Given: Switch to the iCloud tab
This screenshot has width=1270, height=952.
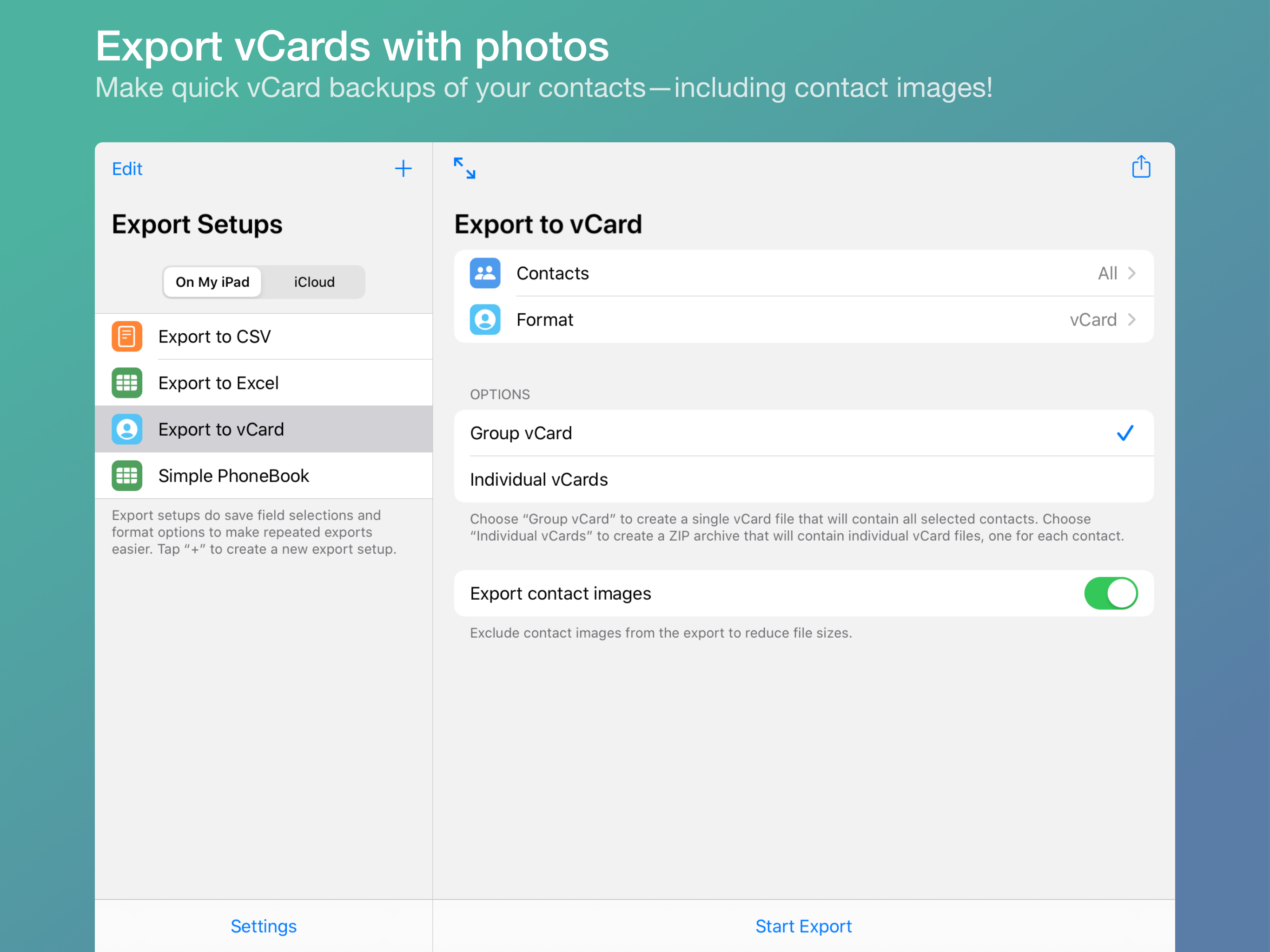Looking at the screenshot, I should point(314,282).
